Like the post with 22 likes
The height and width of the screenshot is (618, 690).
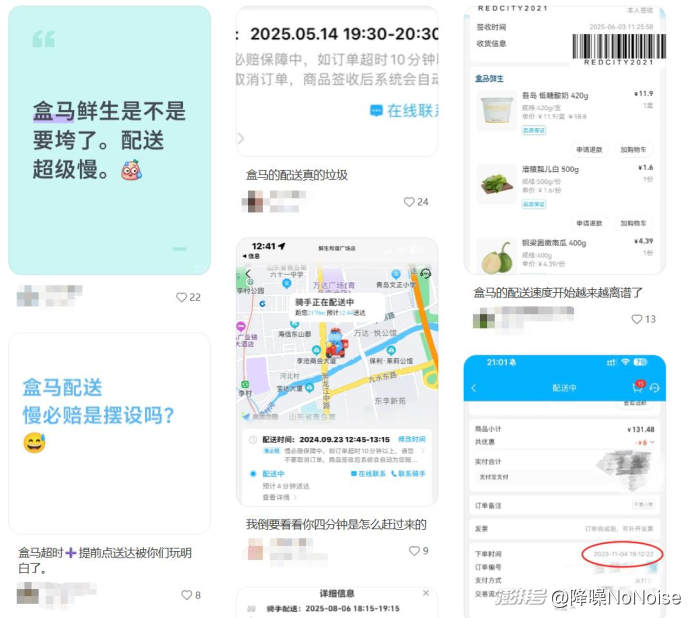point(181,297)
